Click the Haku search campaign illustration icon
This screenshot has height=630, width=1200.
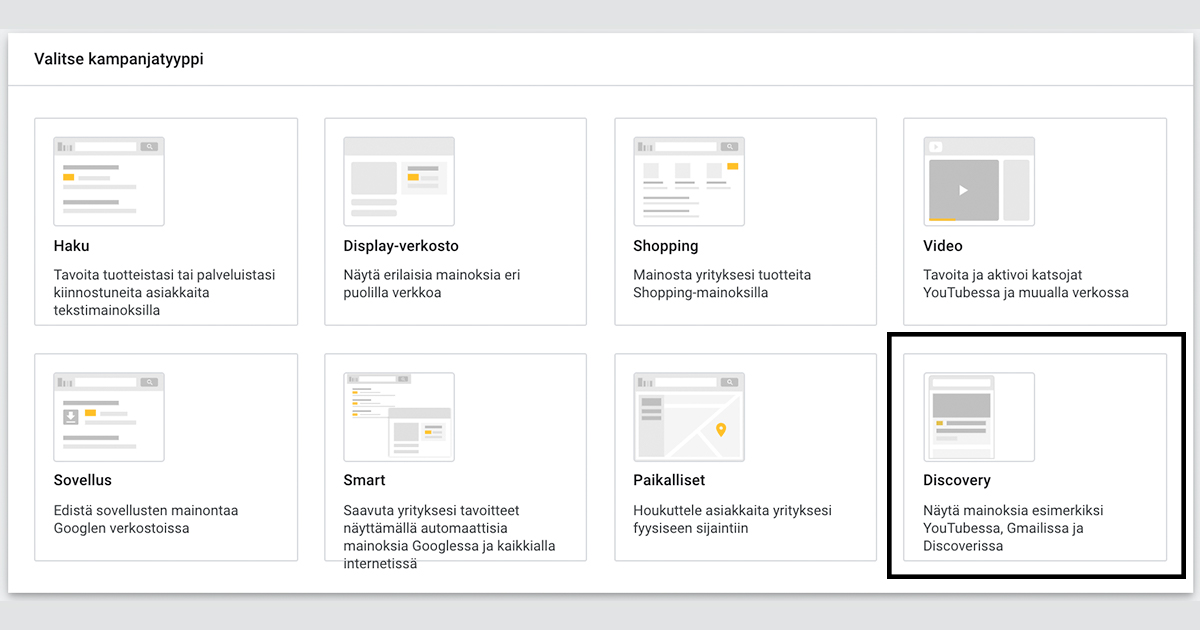tap(109, 181)
